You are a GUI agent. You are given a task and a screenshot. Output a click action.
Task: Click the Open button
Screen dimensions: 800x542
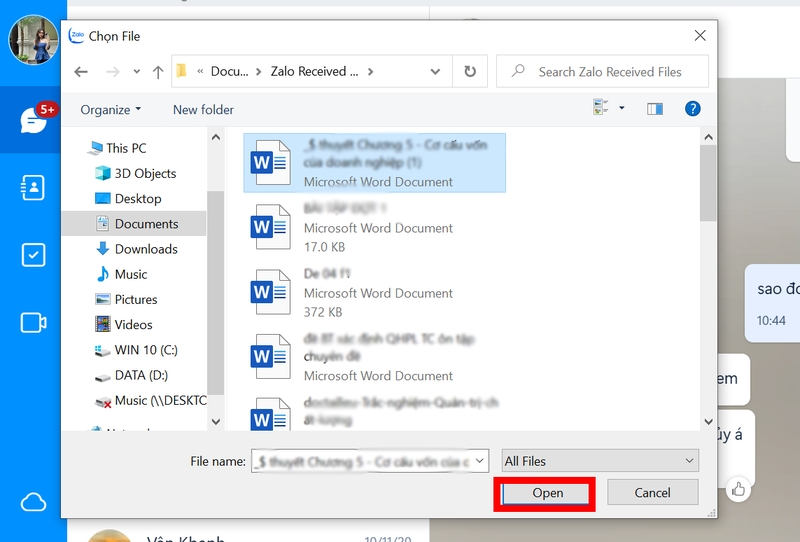(545, 494)
